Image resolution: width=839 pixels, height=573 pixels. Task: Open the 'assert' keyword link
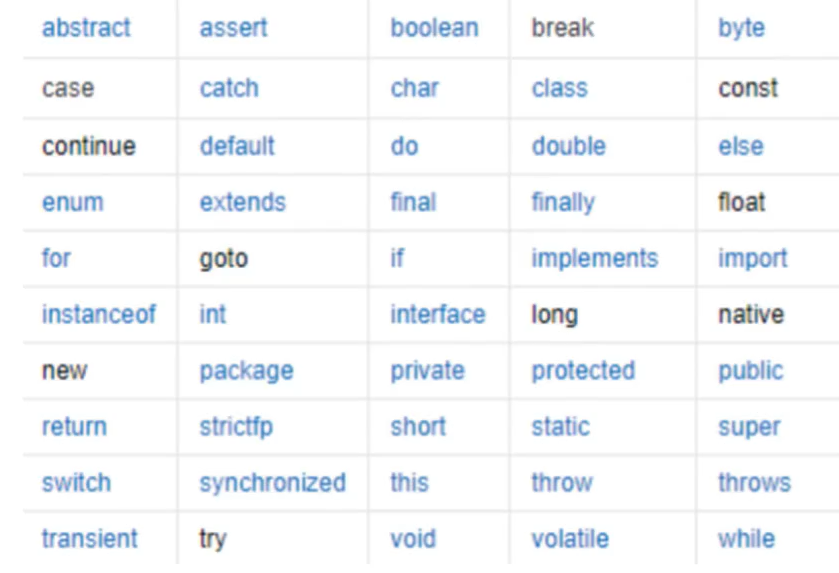pos(233,28)
